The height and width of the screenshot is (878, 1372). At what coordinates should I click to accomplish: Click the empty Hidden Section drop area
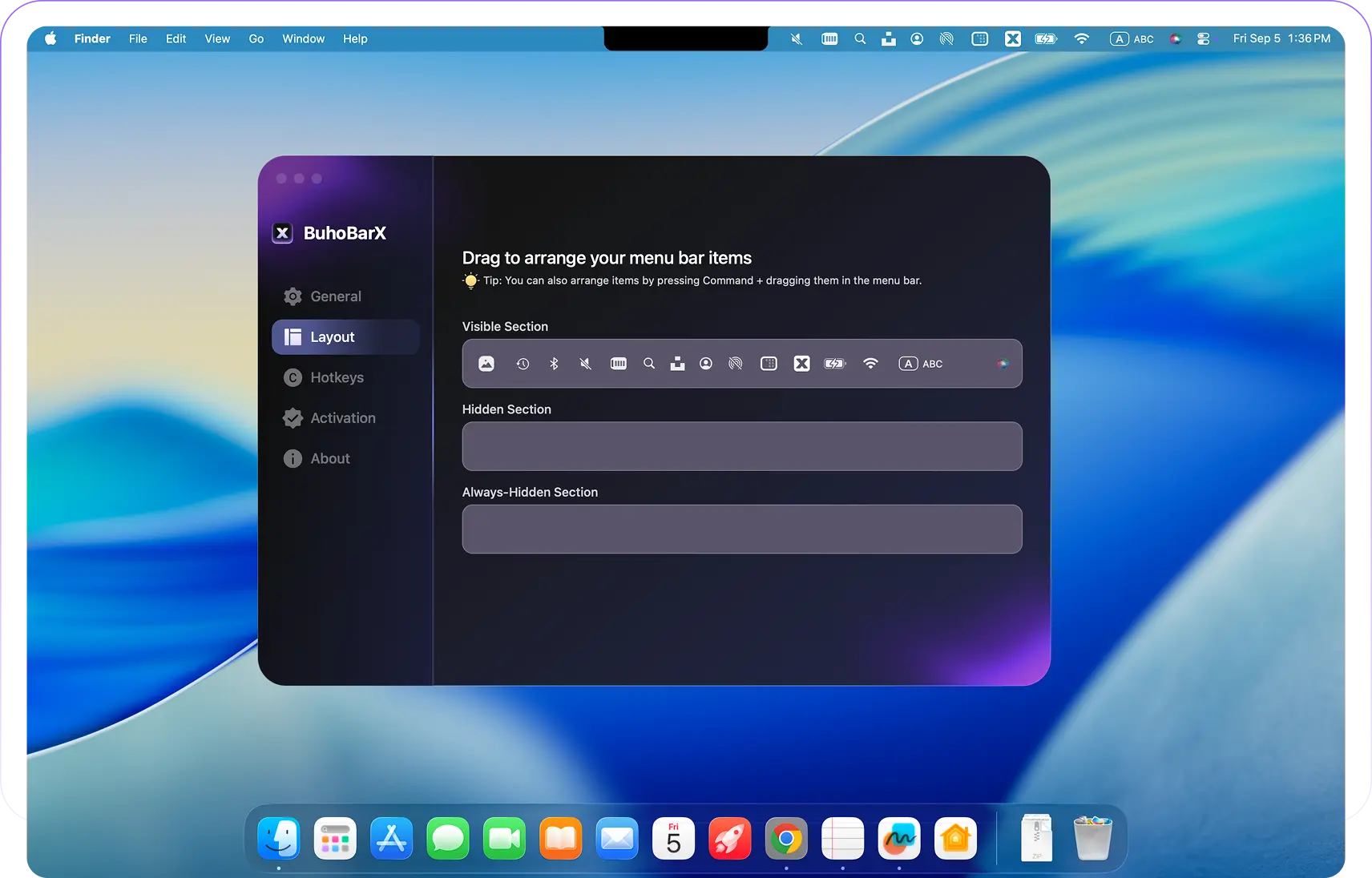click(742, 446)
